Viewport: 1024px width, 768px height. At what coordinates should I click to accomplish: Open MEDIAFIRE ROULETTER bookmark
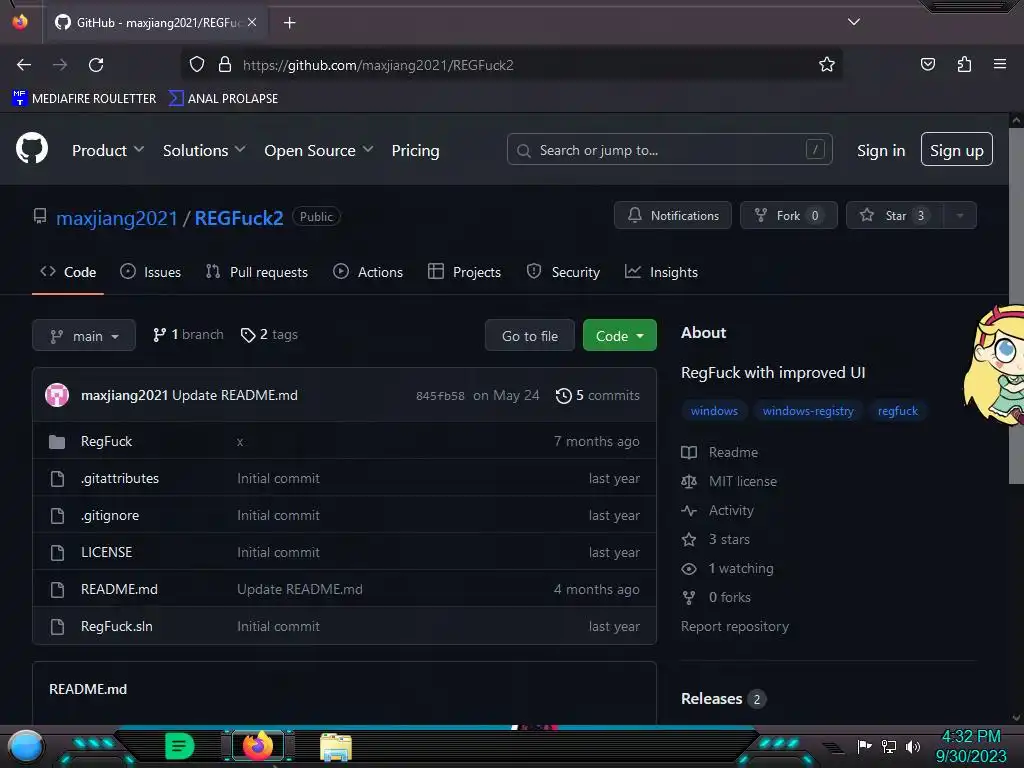click(x=84, y=99)
